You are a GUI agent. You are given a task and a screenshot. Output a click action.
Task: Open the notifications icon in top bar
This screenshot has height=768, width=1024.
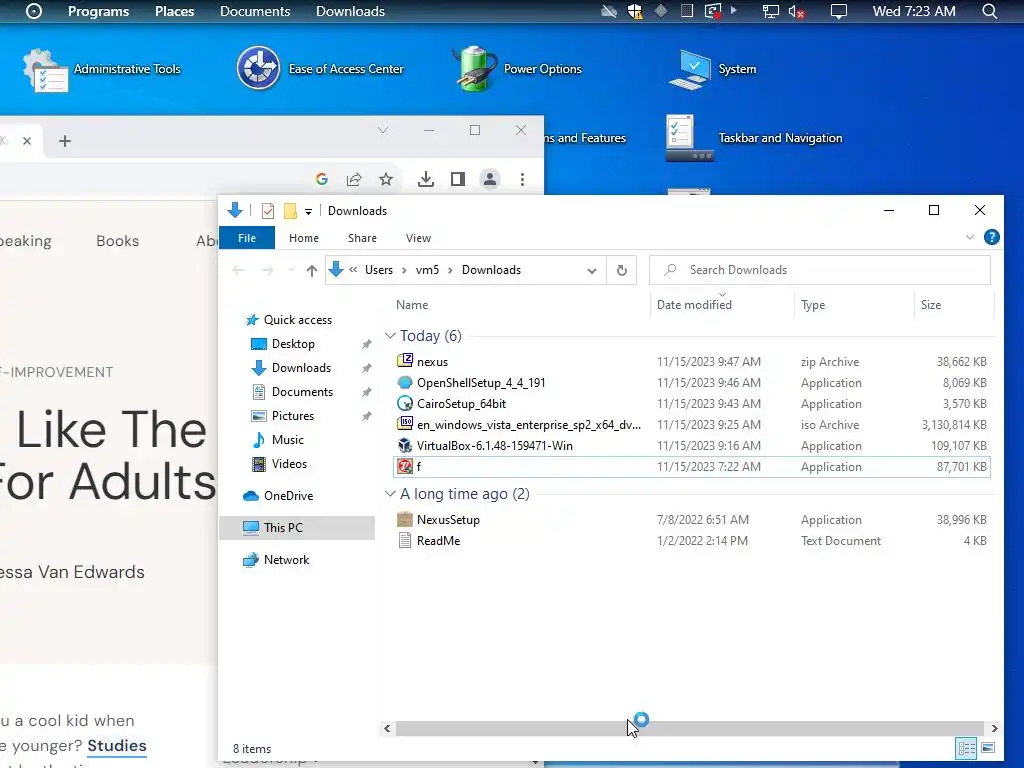point(839,11)
